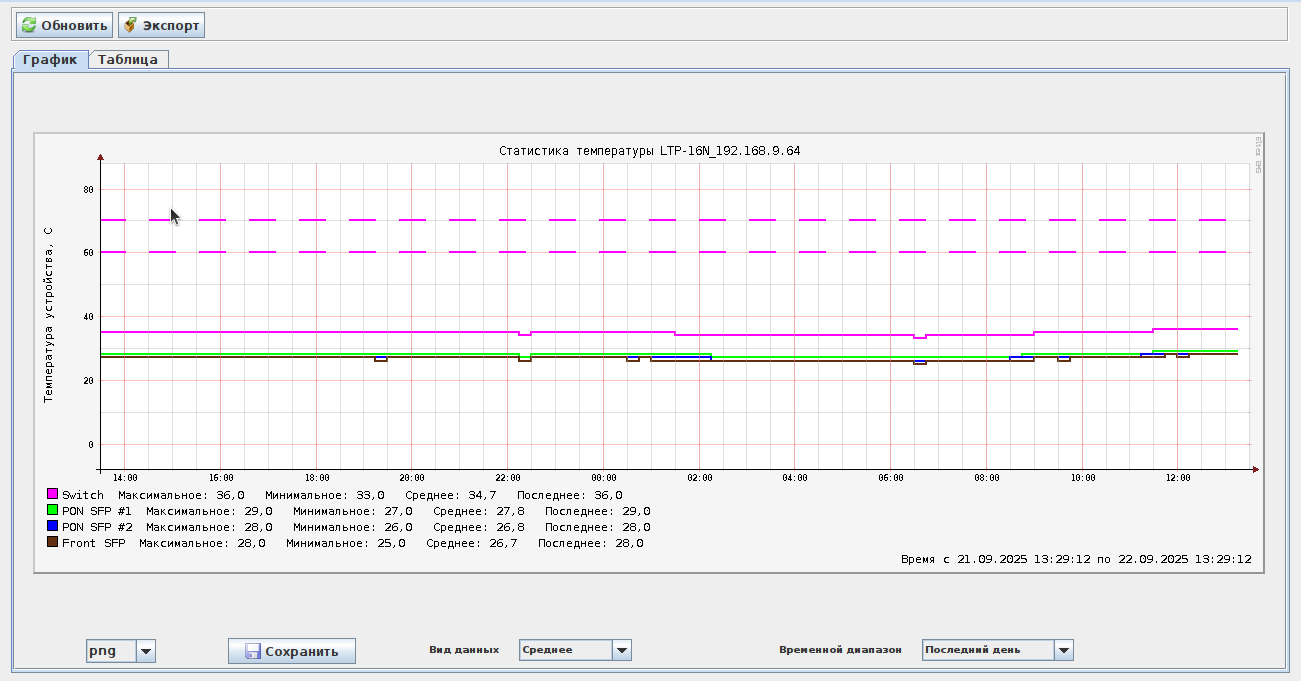1301x681 pixels.
Task: Click the Y-axis label Температура устройства
Action: pyautogui.click(x=48, y=314)
